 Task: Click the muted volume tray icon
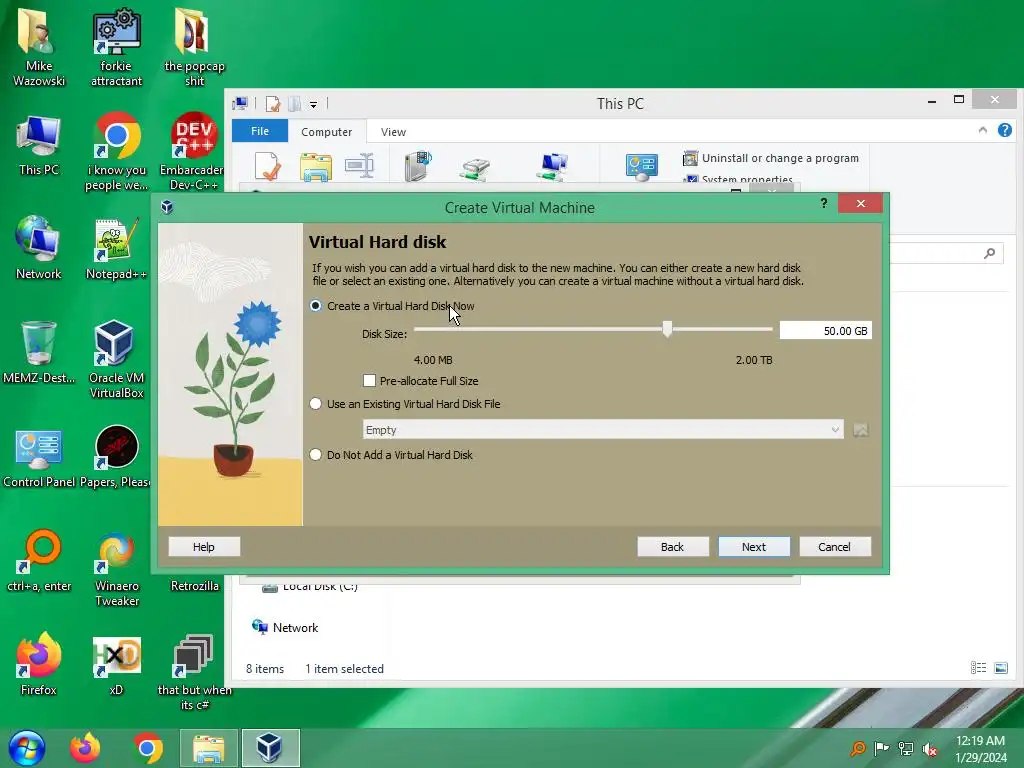pos(929,749)
